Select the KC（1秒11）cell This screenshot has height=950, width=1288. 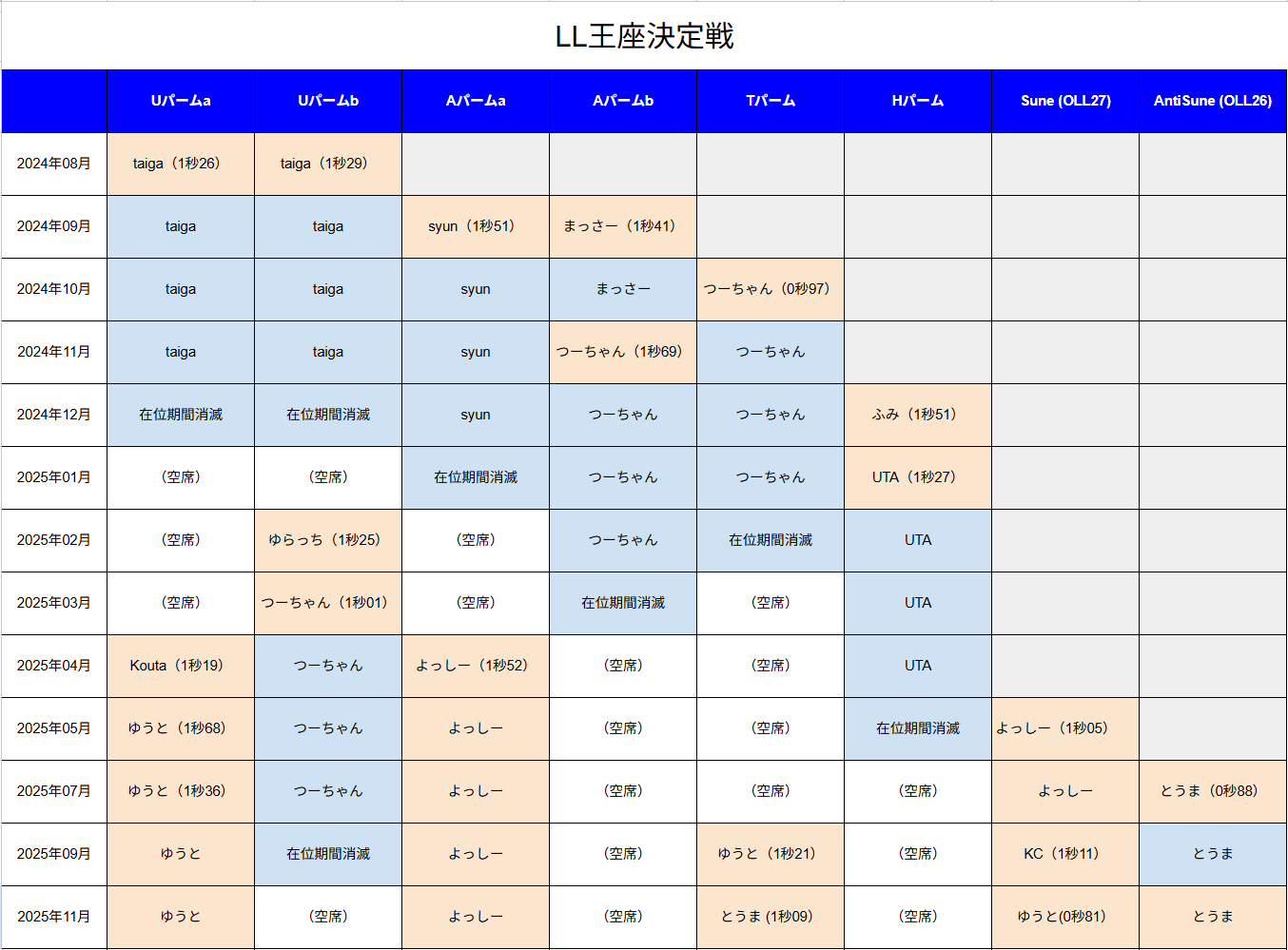click(x=1065, y=854)
